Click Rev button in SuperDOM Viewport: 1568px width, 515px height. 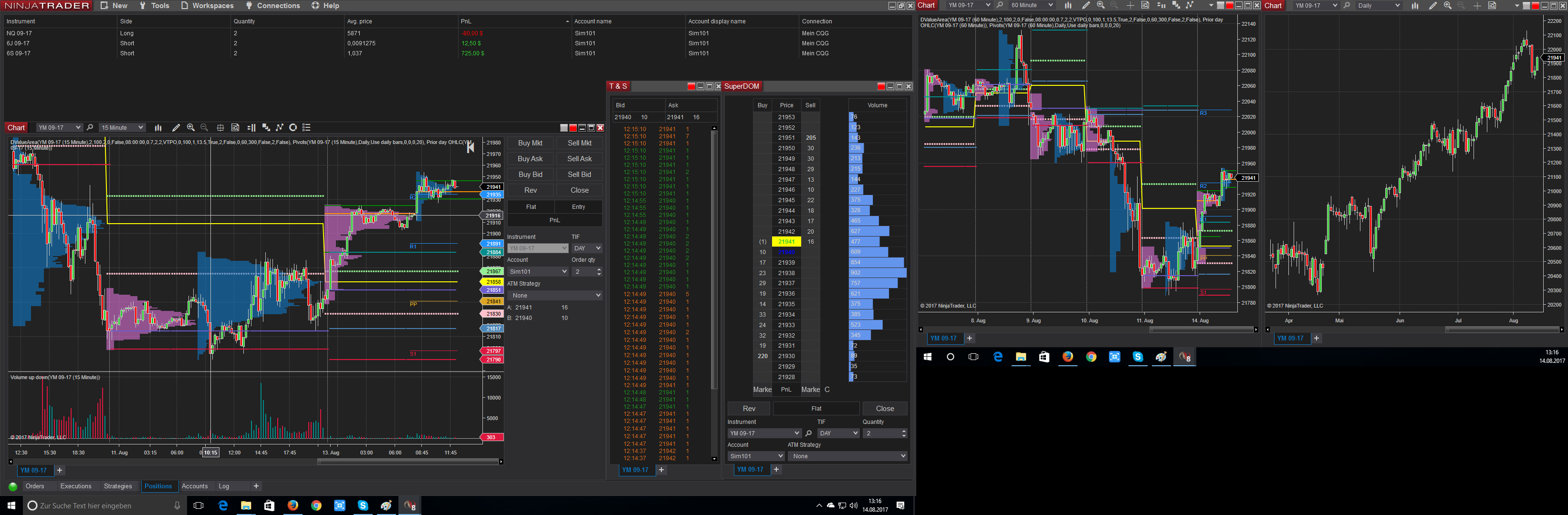point(749,409)
